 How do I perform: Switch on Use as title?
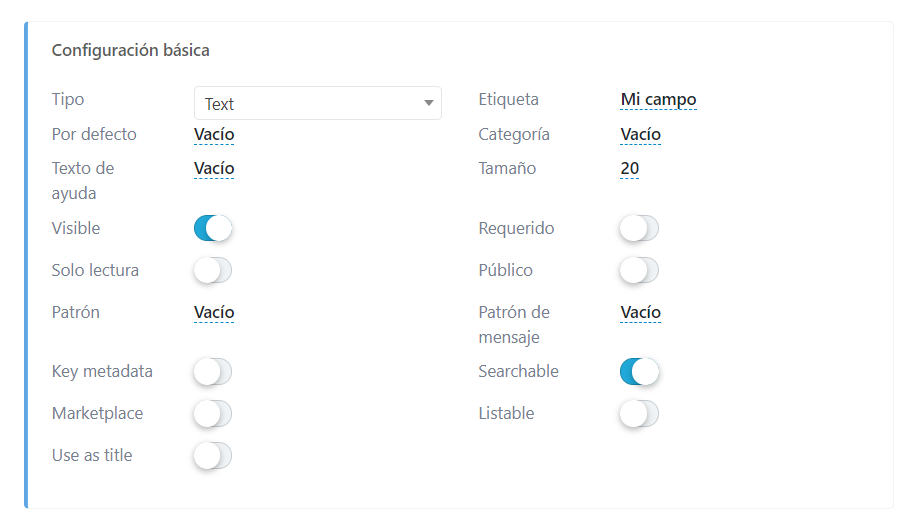pyautogui.click(x=213, y=456)
